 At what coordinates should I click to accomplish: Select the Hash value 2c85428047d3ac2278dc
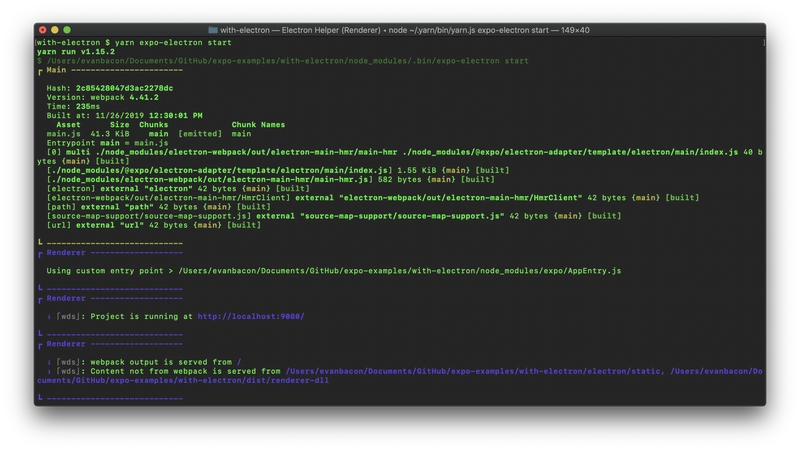click(124, 88)
